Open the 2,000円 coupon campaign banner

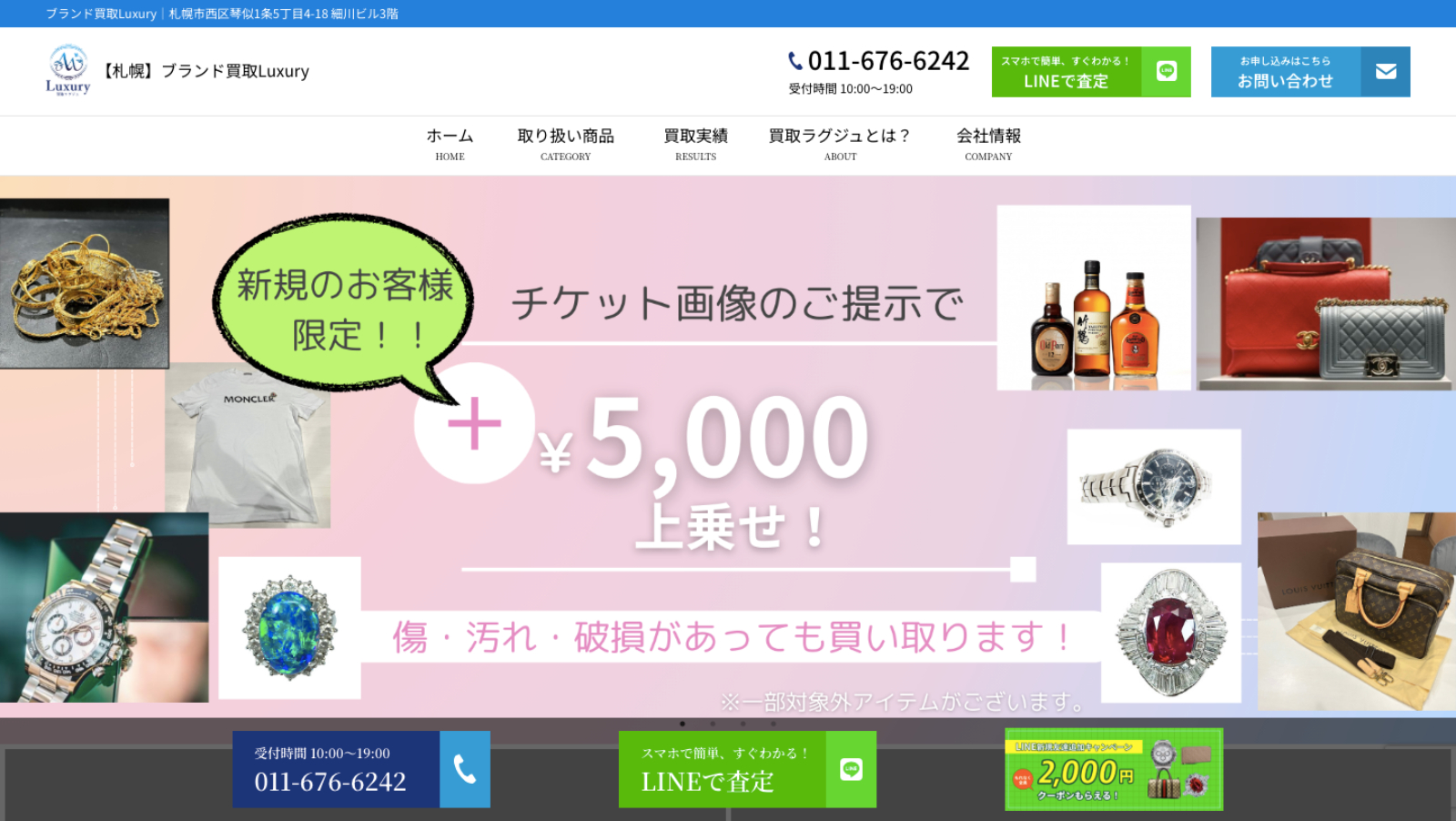tap(1113, 769)
